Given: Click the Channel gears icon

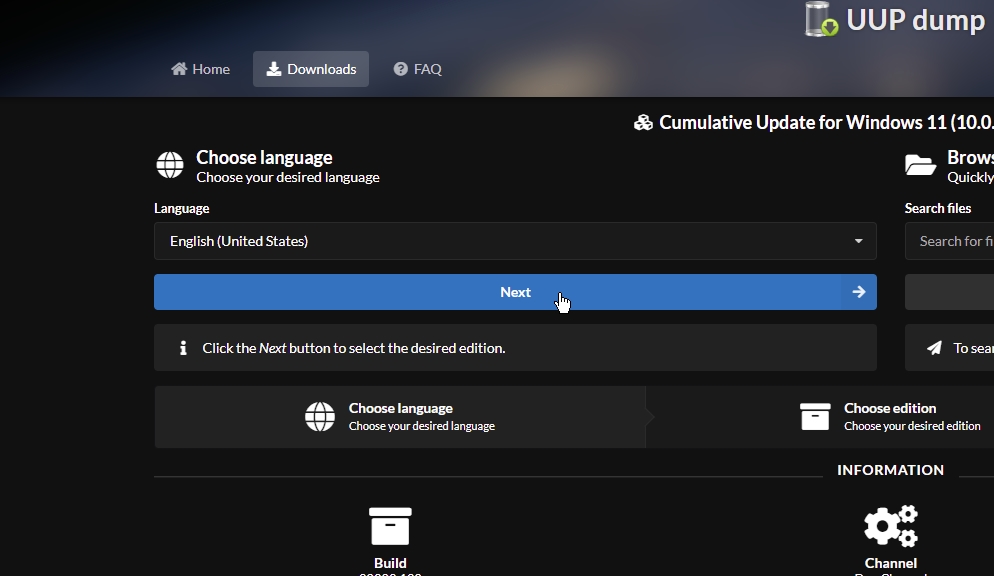Looking at the screenshot, I should (890, 526).
